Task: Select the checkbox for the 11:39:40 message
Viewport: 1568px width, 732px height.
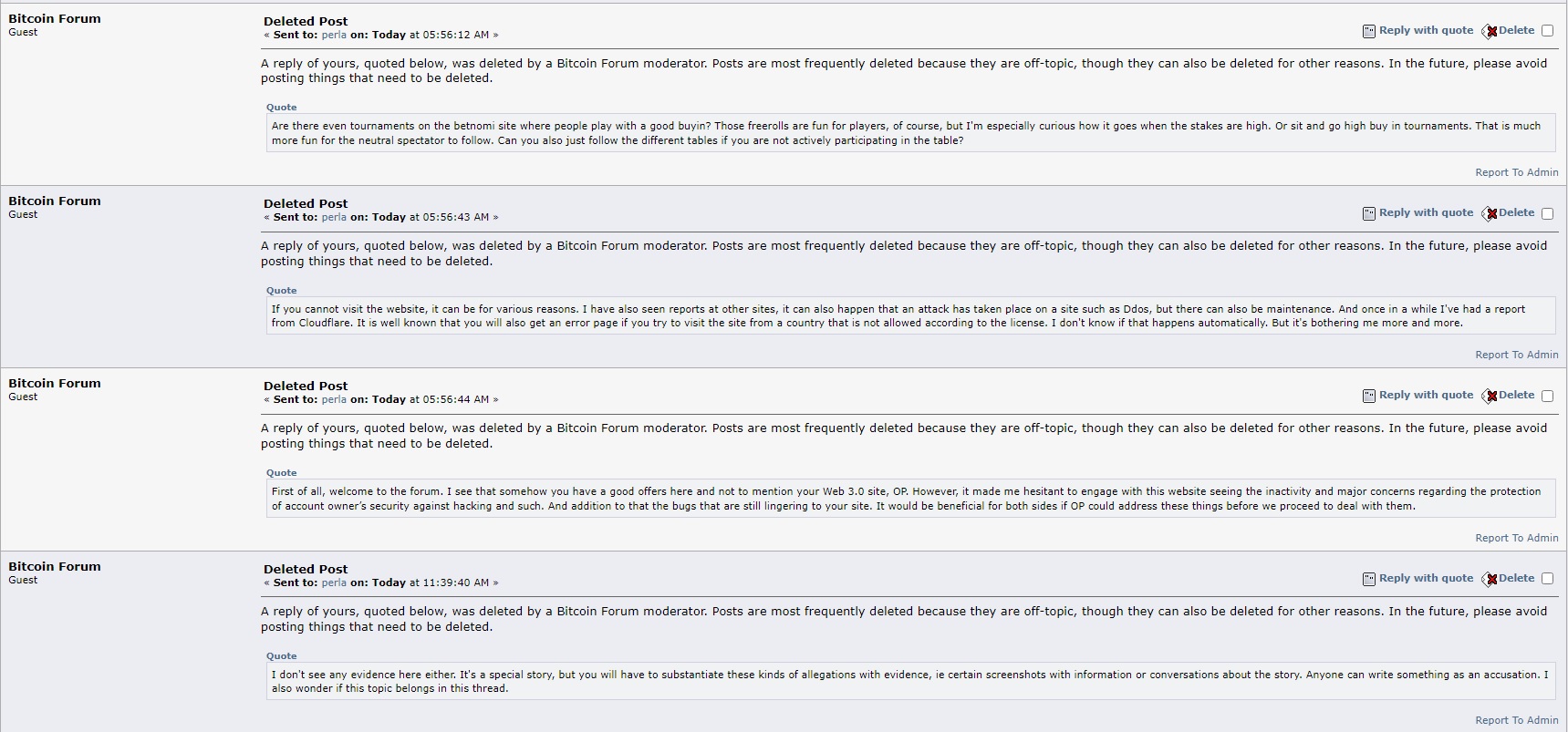Action: tap(1547, 579)
